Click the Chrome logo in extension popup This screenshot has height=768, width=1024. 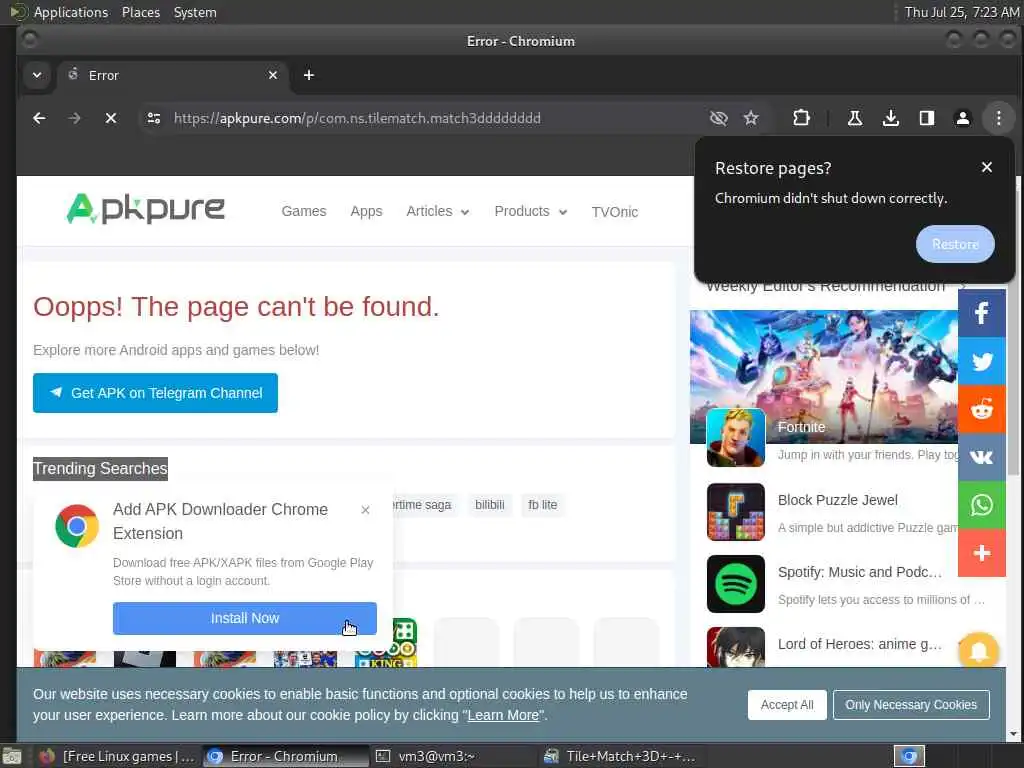[x=77, y=526]
